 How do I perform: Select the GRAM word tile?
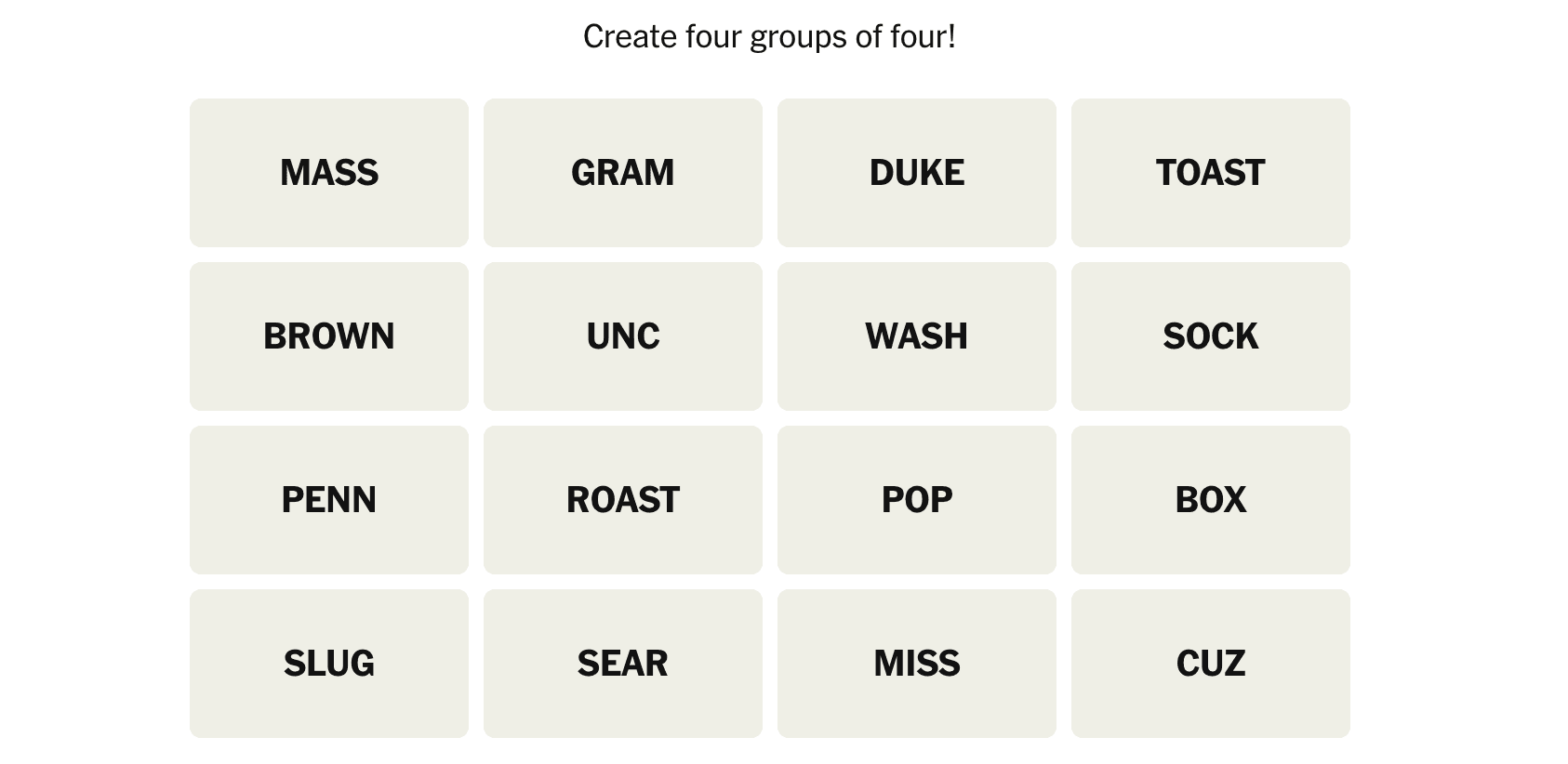coord(622,173)
